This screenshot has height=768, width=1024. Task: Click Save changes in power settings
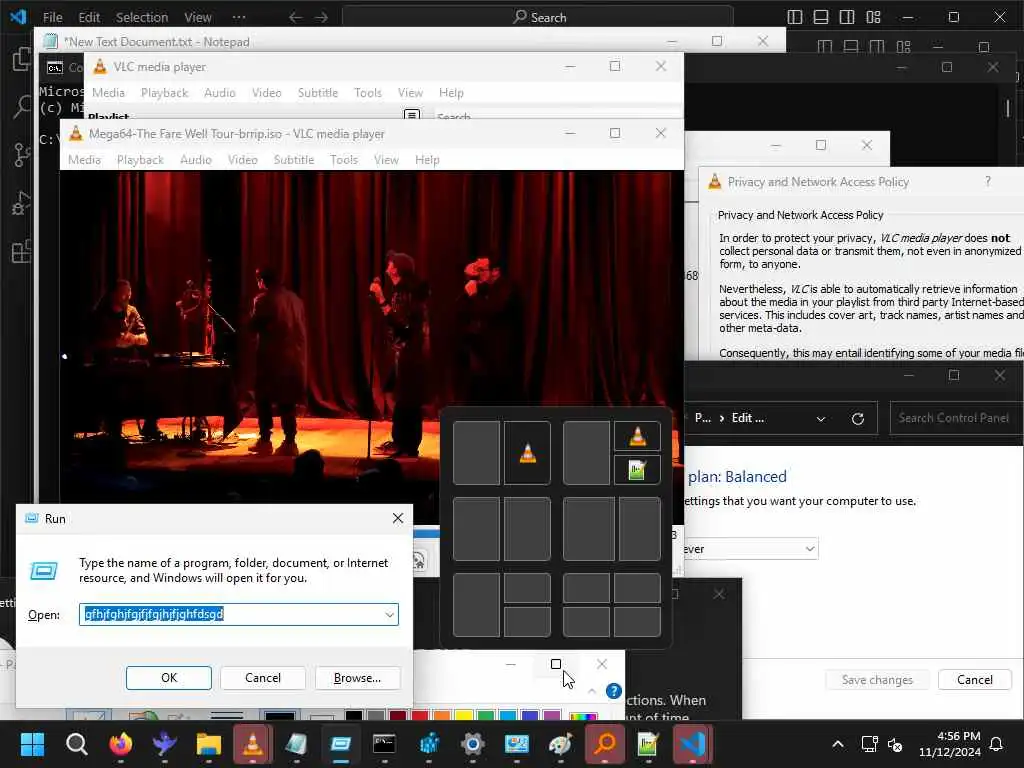click(877, 680)
